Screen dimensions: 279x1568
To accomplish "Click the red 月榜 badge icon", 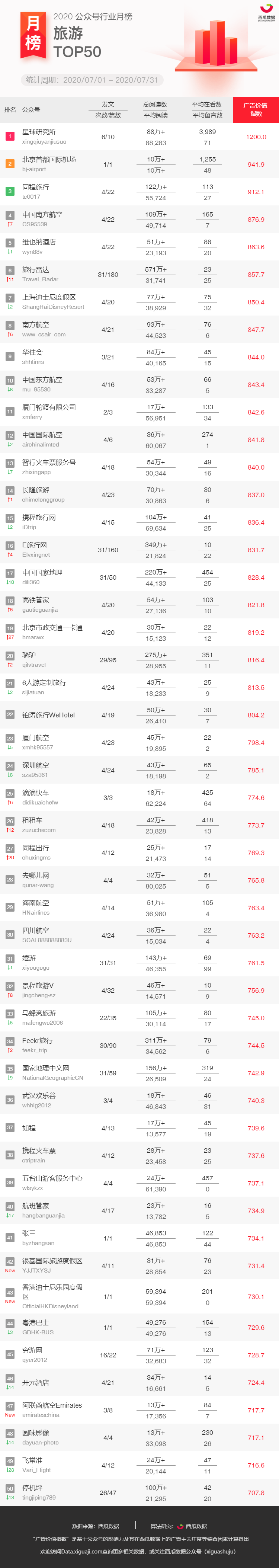I will (x=33, y=35).
